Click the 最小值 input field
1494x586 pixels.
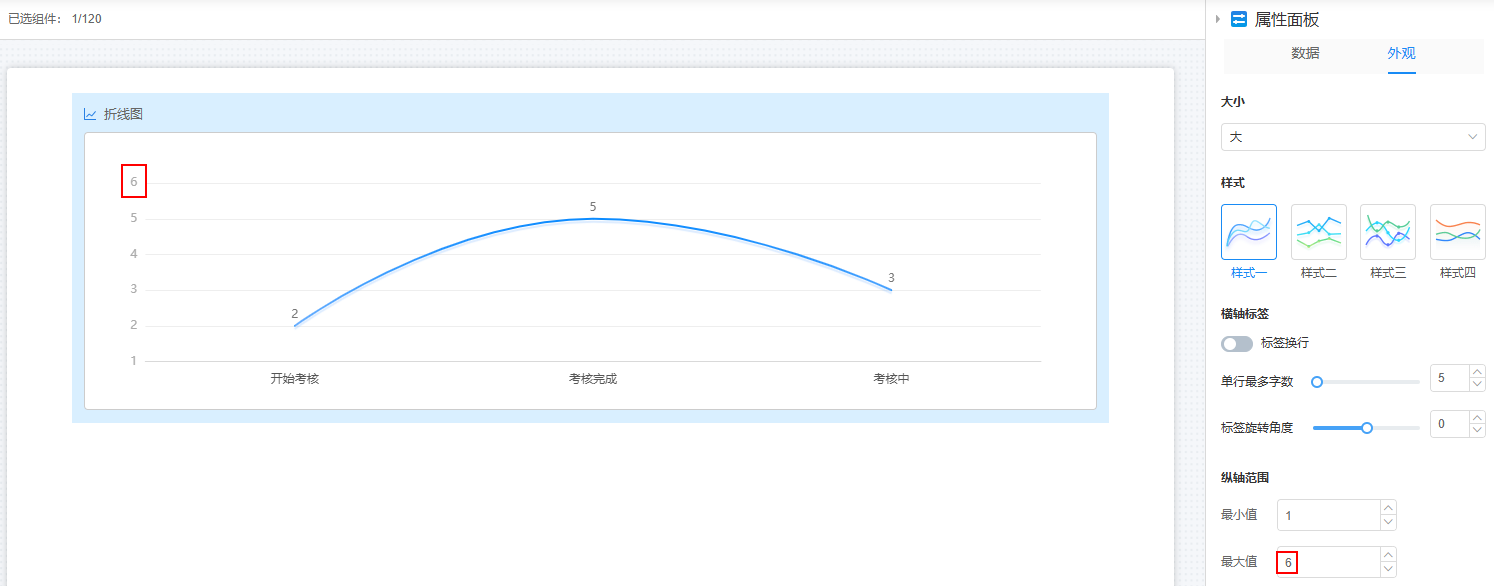point(1328,515)
